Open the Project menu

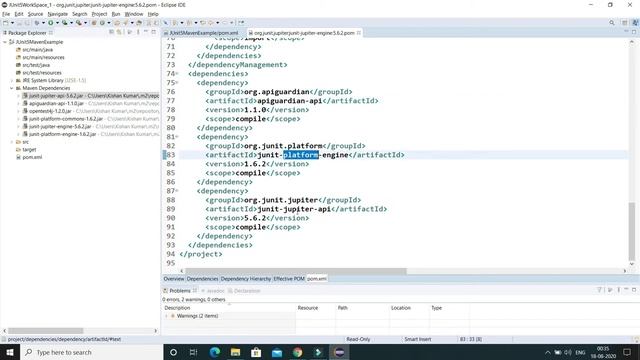[x=99, y=14]
